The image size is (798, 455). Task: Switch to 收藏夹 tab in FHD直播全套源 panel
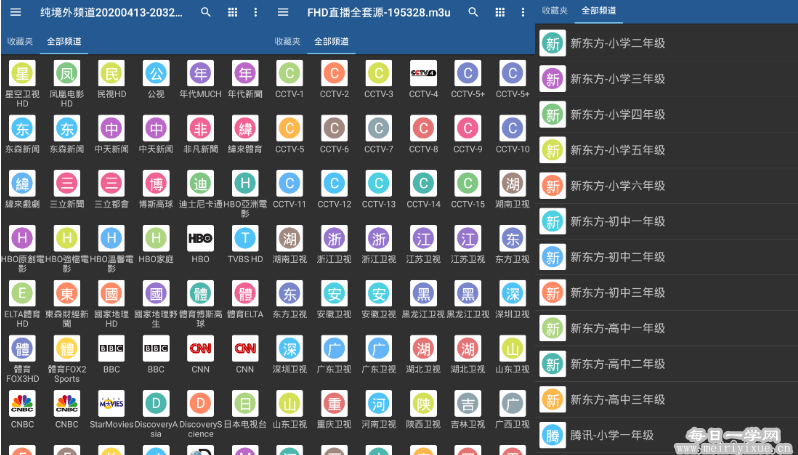point(288,41)
